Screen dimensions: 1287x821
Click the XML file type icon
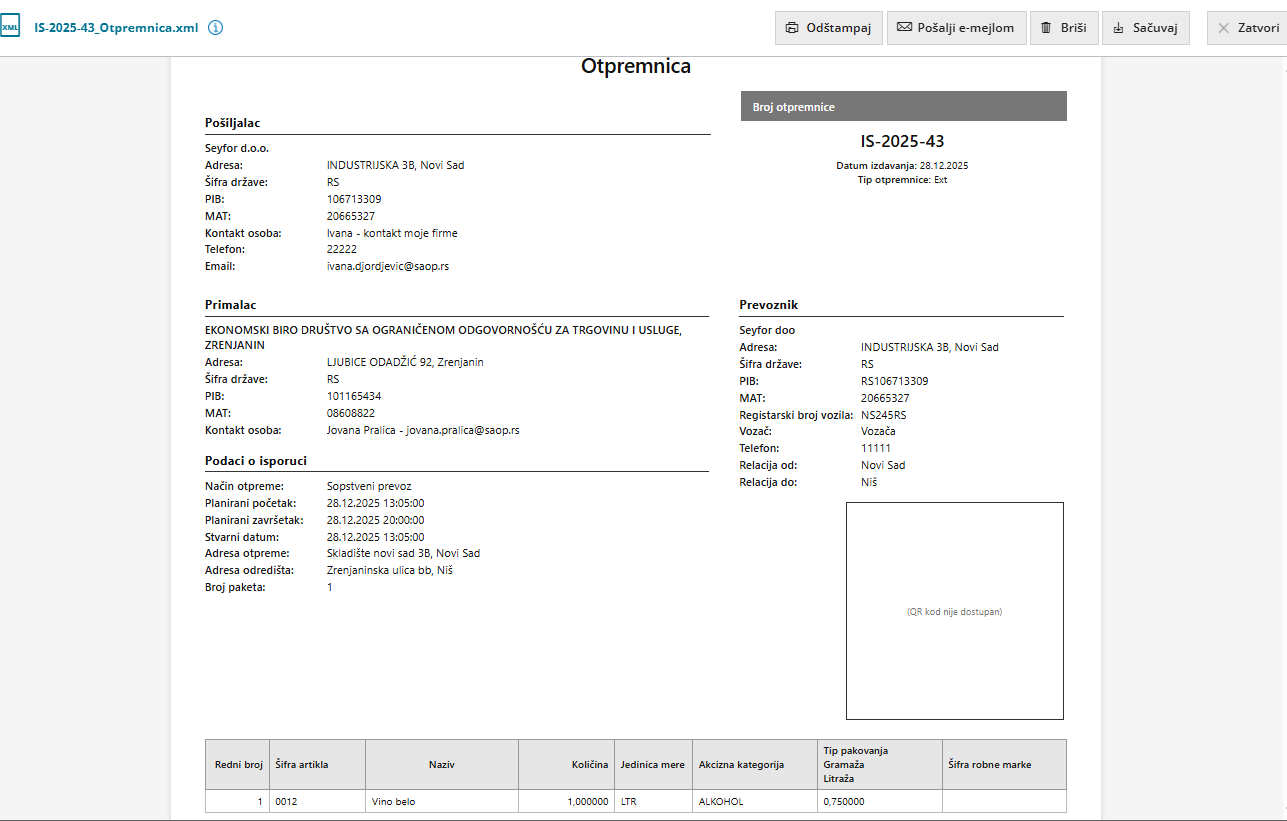10,27
